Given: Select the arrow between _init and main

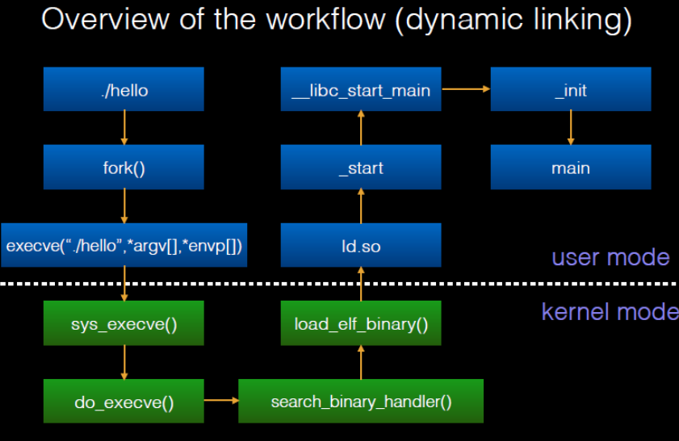Looking at the screenshot, I should pyautogui.click(x=570, y=128).
